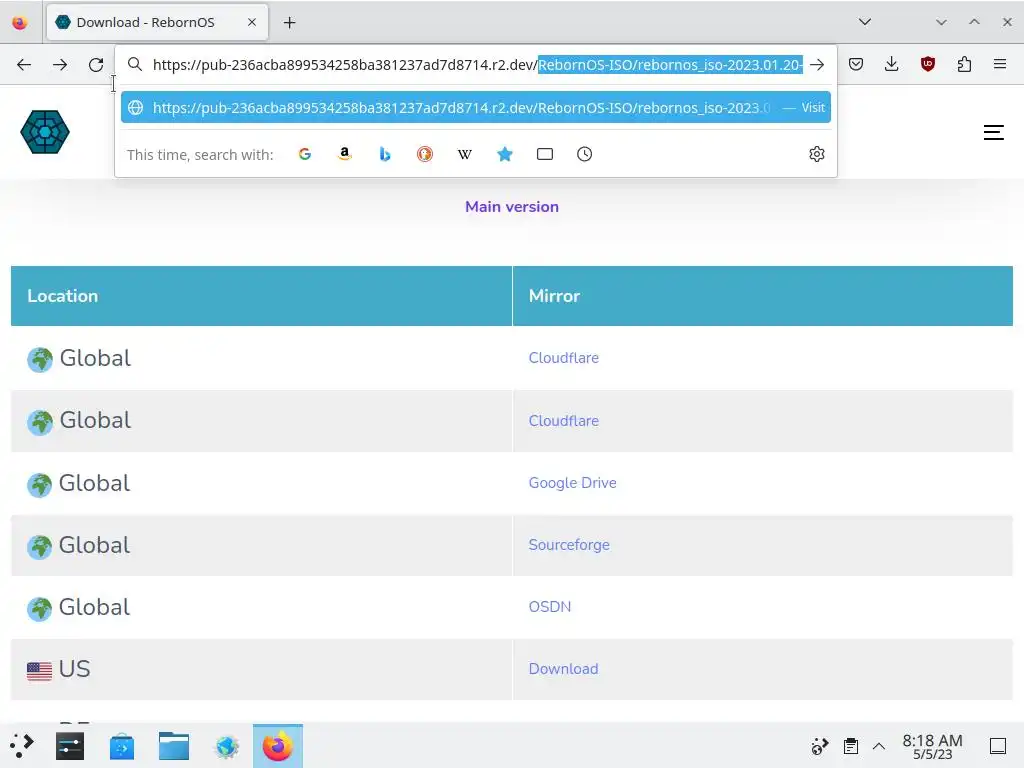Search in Bookmarks star icon

505,154
